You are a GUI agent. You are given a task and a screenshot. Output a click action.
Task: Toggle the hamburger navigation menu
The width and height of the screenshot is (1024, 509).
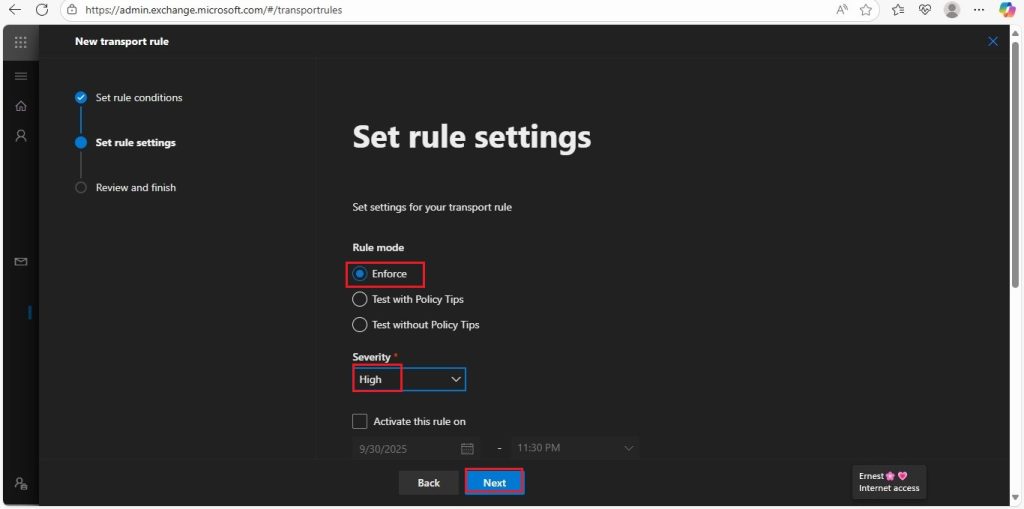point(21,76)
